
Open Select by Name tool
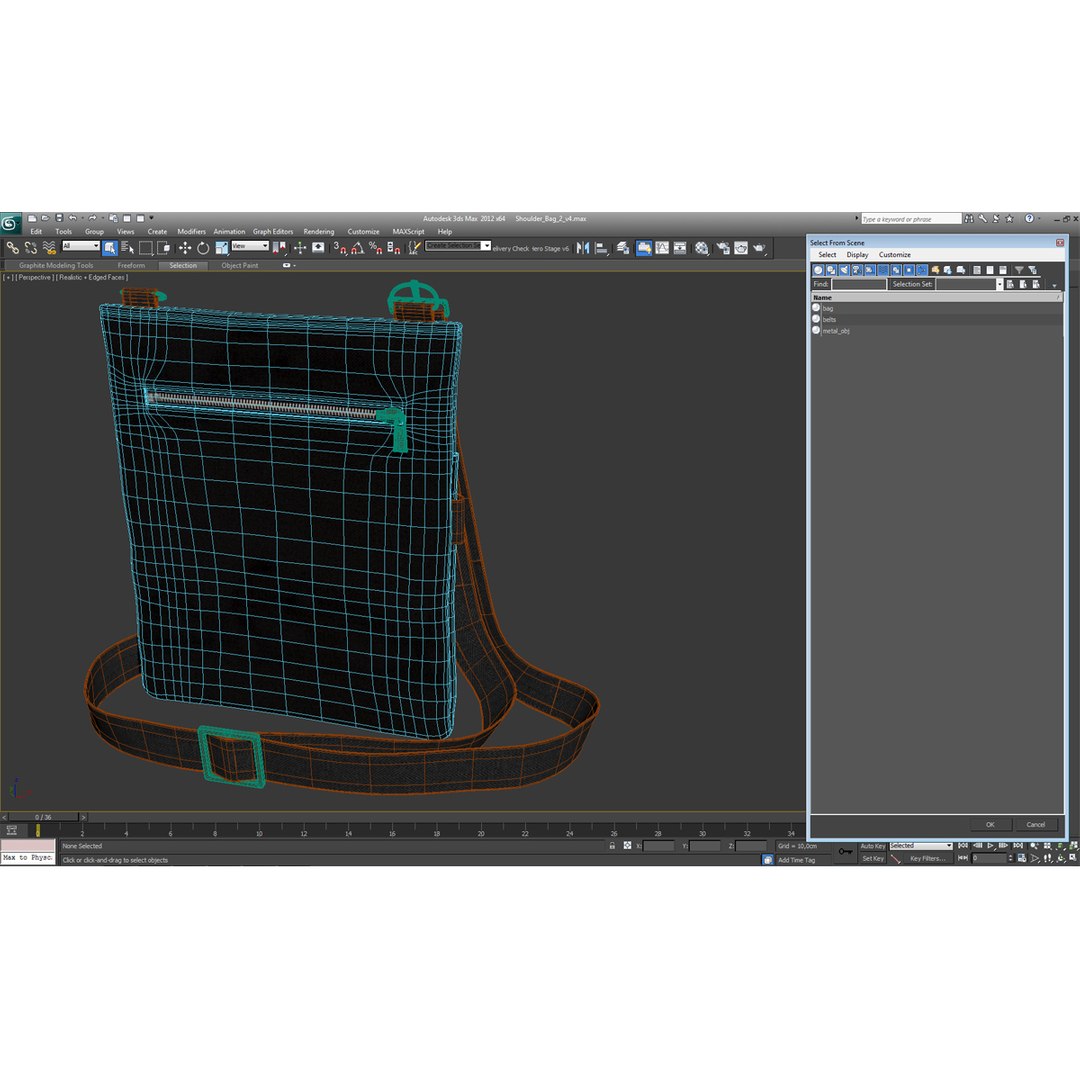click(128, 248)
